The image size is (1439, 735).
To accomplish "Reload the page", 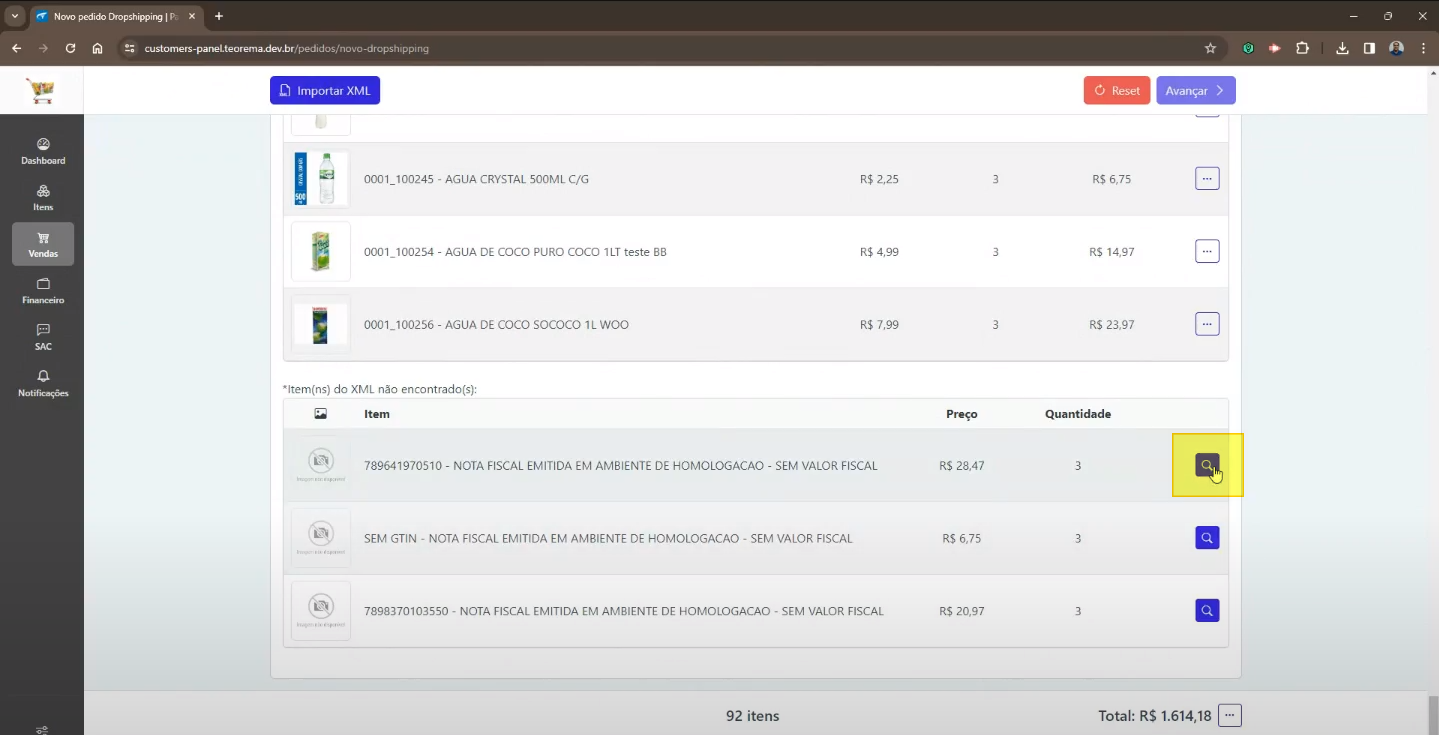I will pyautogui.click(x=70, y=48).
